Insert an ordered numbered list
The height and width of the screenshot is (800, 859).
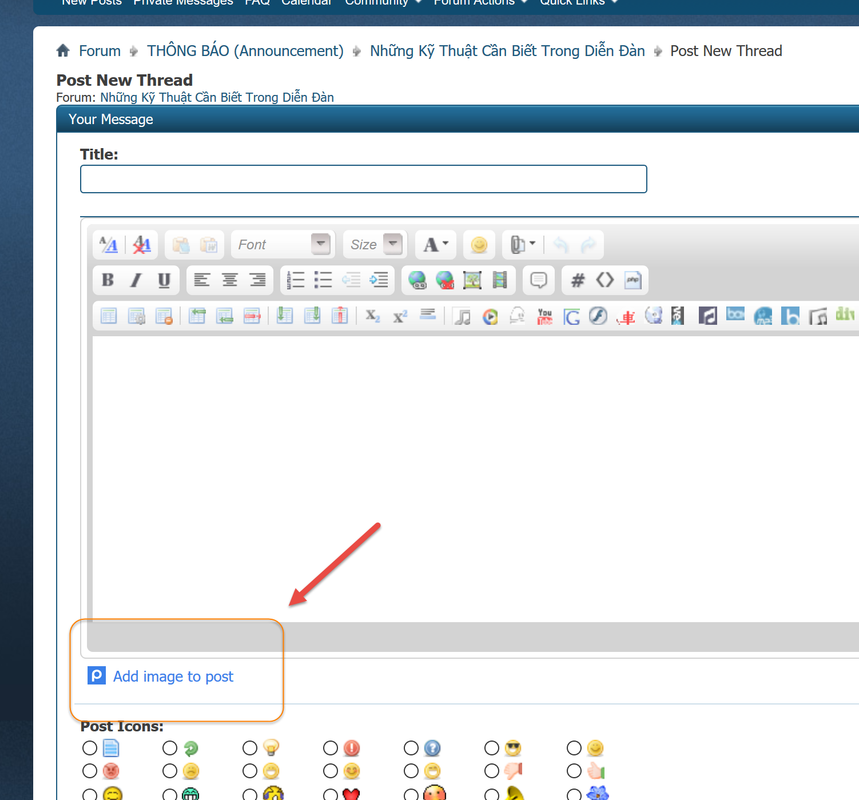point(295,280)
